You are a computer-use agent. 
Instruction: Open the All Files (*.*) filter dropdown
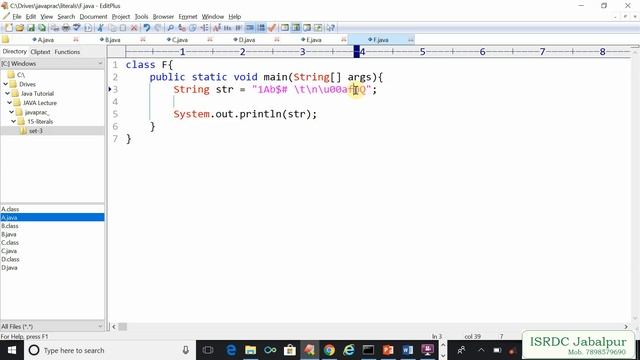pyautogui.click(x=100, y=327)
